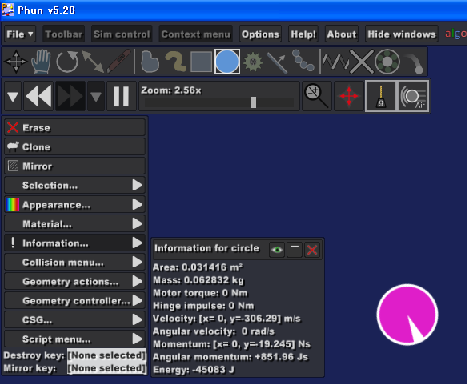Select the Plane tool
This screenshot has height=384, width=467.
pos(277,62)
